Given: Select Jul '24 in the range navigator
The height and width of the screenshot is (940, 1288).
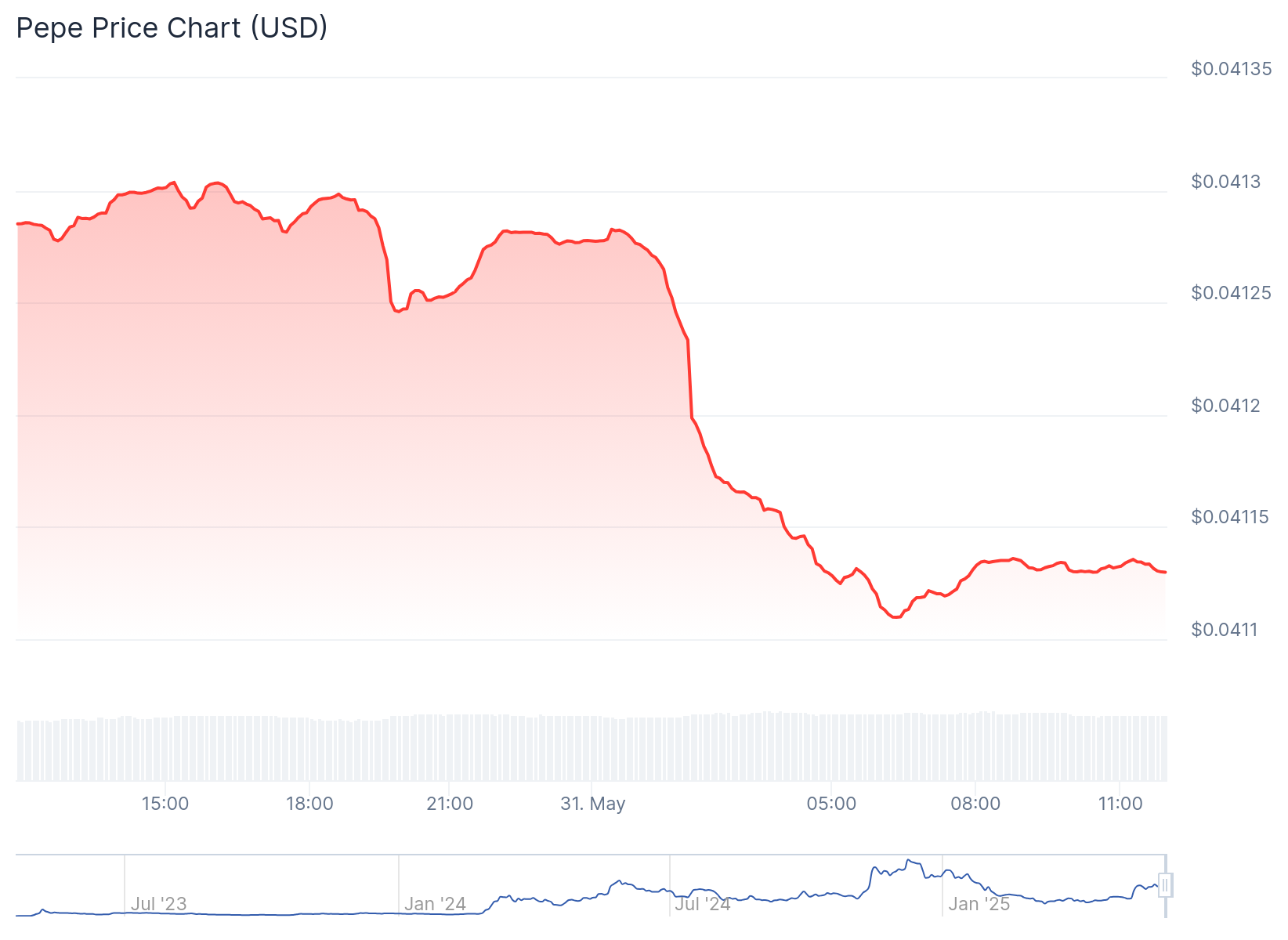Looking at the screenshot, I should click(x=703, y=904).
